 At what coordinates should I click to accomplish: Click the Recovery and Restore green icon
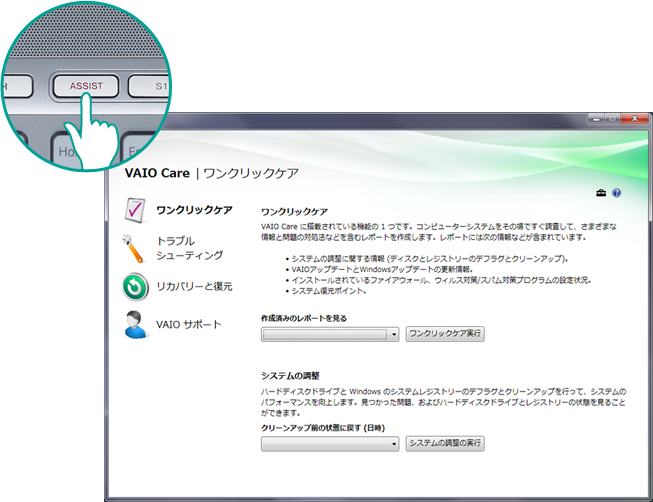coord(134,287)
